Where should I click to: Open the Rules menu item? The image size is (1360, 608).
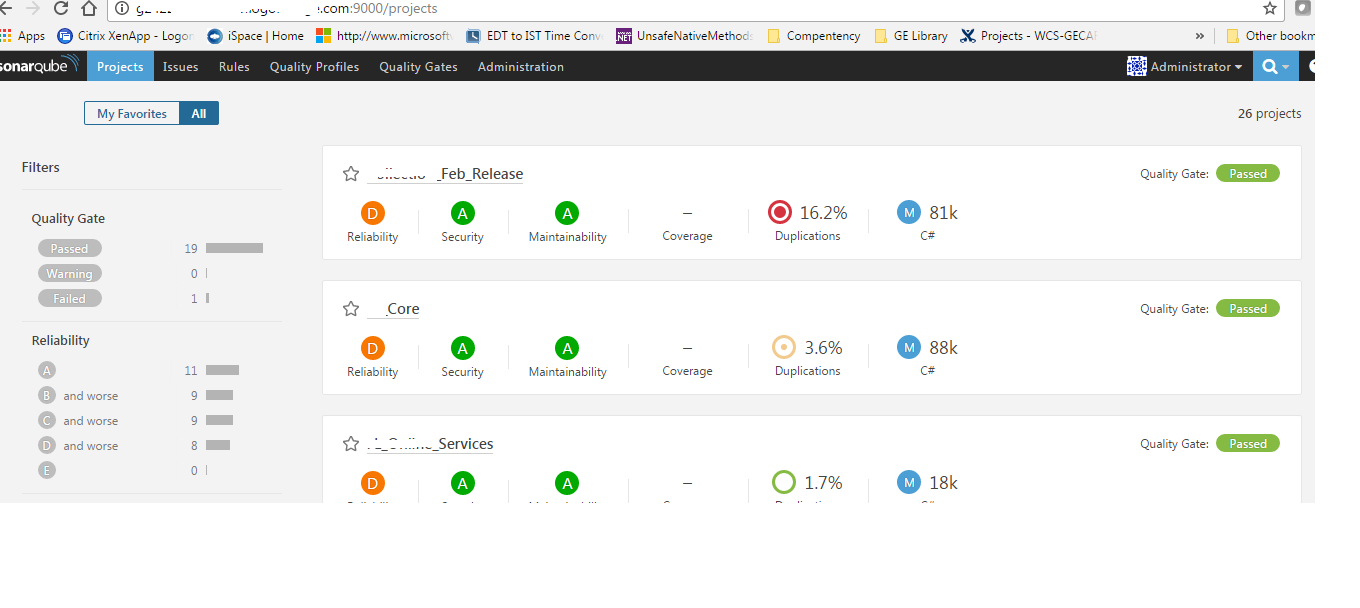pos(234,67)
